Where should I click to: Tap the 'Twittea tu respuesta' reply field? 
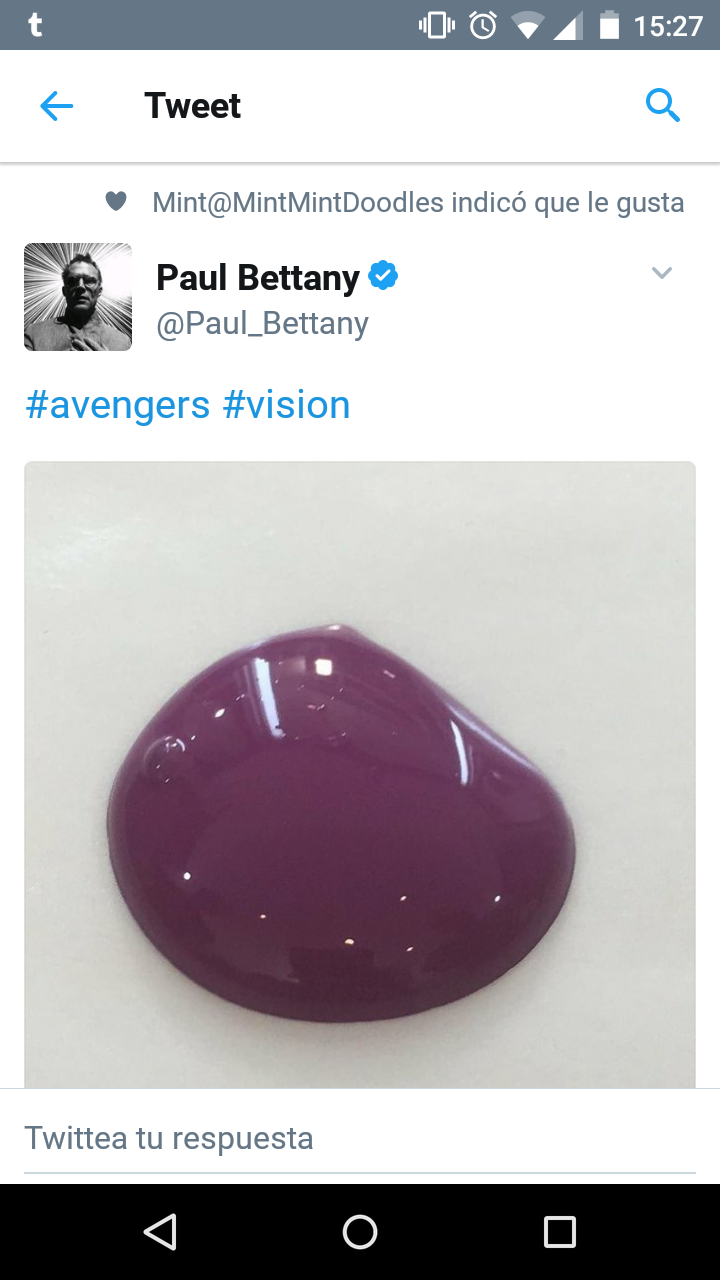[360, 1138]
